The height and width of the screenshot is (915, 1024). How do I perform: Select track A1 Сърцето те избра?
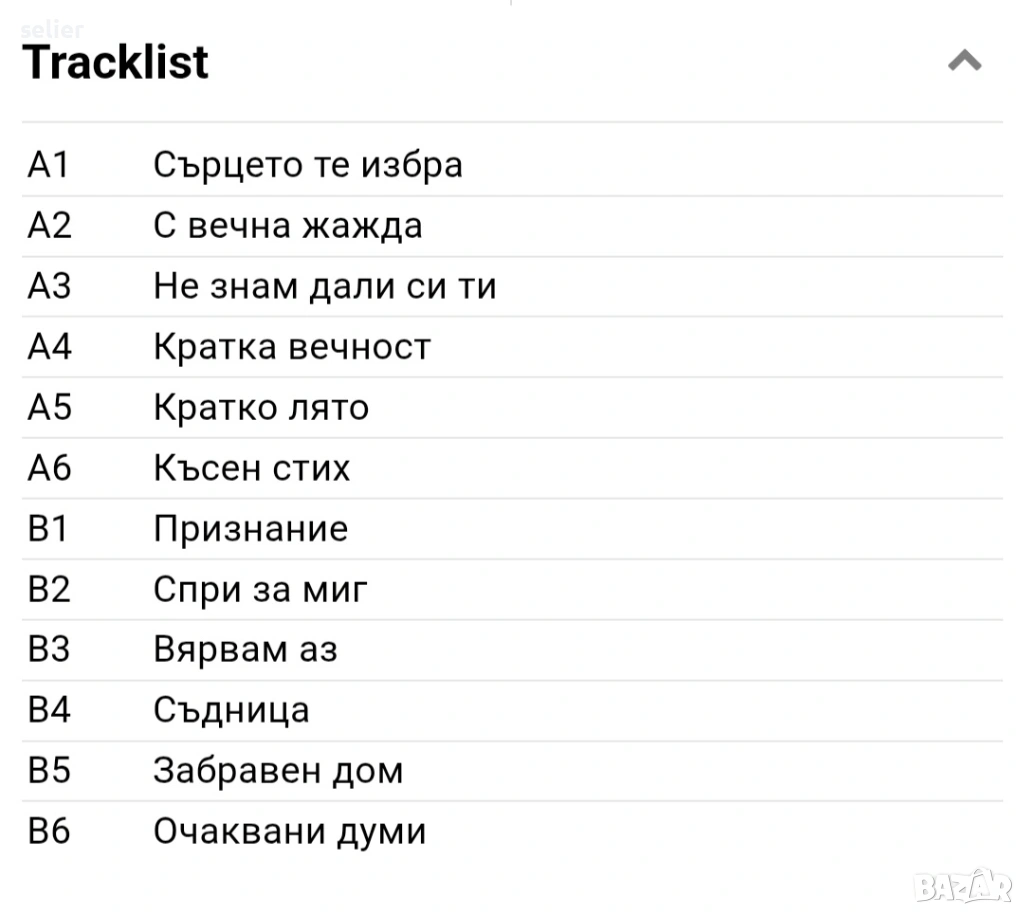click(x=307, y=165)
